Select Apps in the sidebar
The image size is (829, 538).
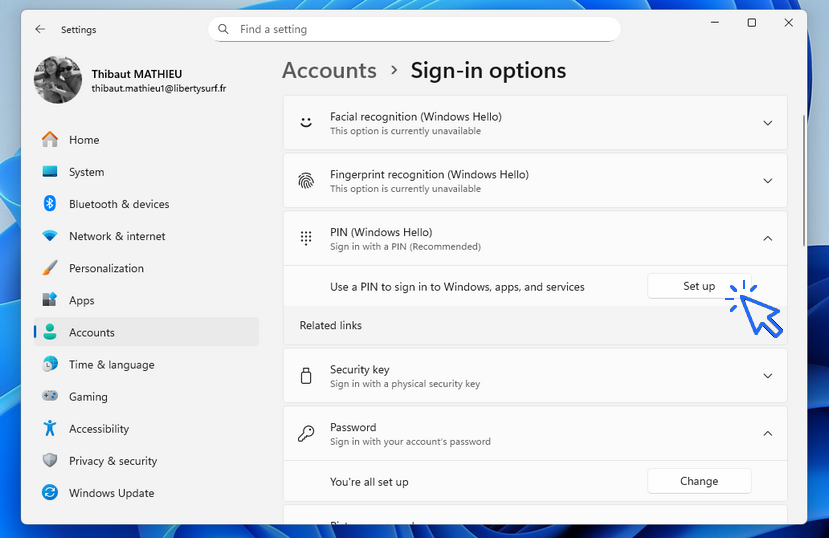(146, 300)
